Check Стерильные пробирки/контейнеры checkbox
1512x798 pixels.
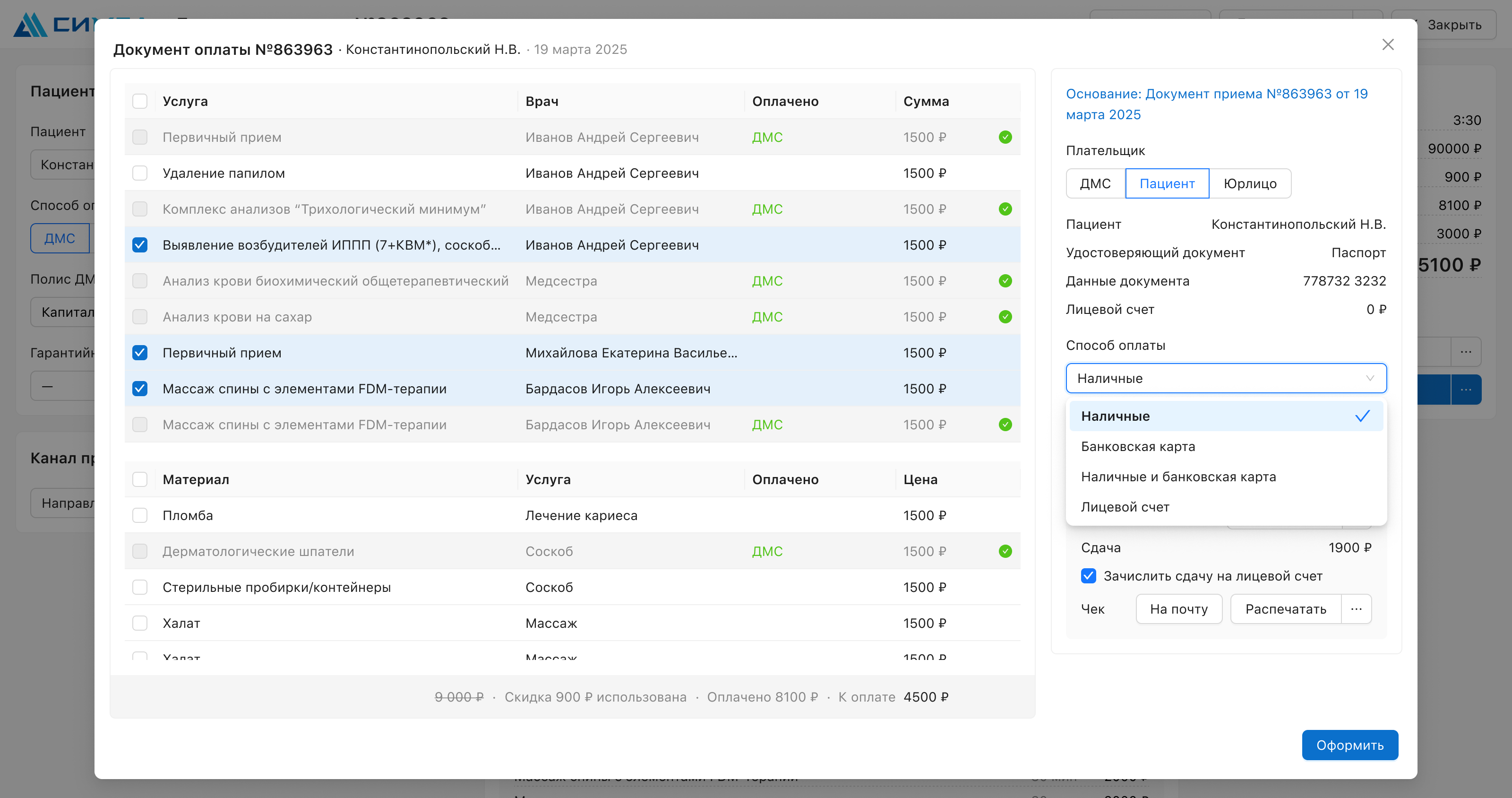(140, 587)
